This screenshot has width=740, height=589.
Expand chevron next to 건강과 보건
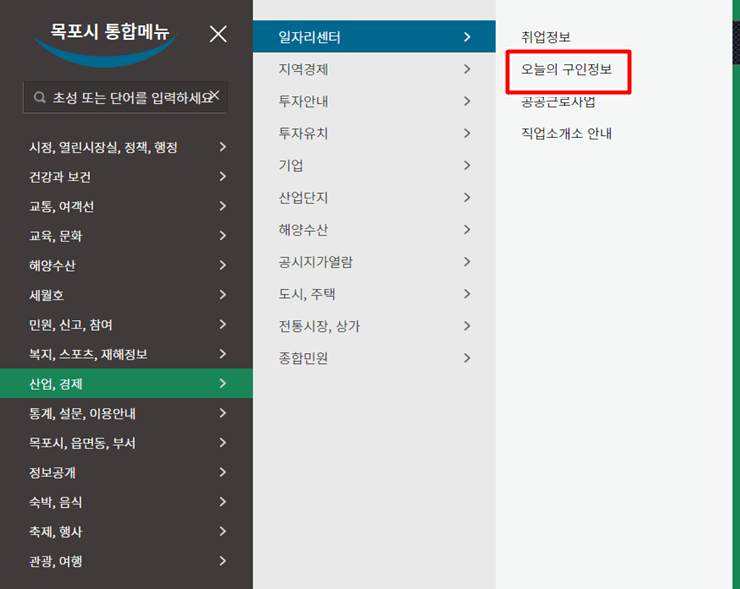(x=223, y=177)
